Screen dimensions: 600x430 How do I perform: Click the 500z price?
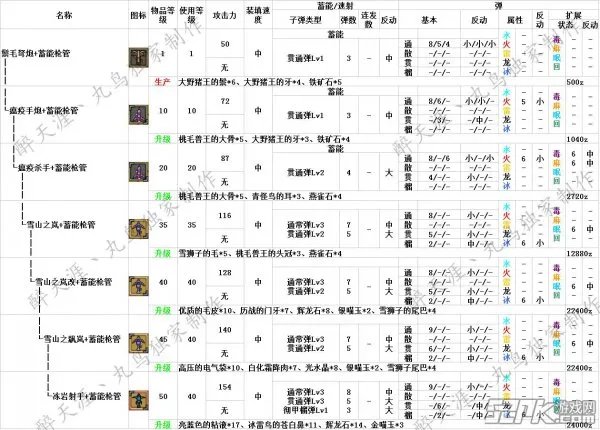[x=575, y=82]
